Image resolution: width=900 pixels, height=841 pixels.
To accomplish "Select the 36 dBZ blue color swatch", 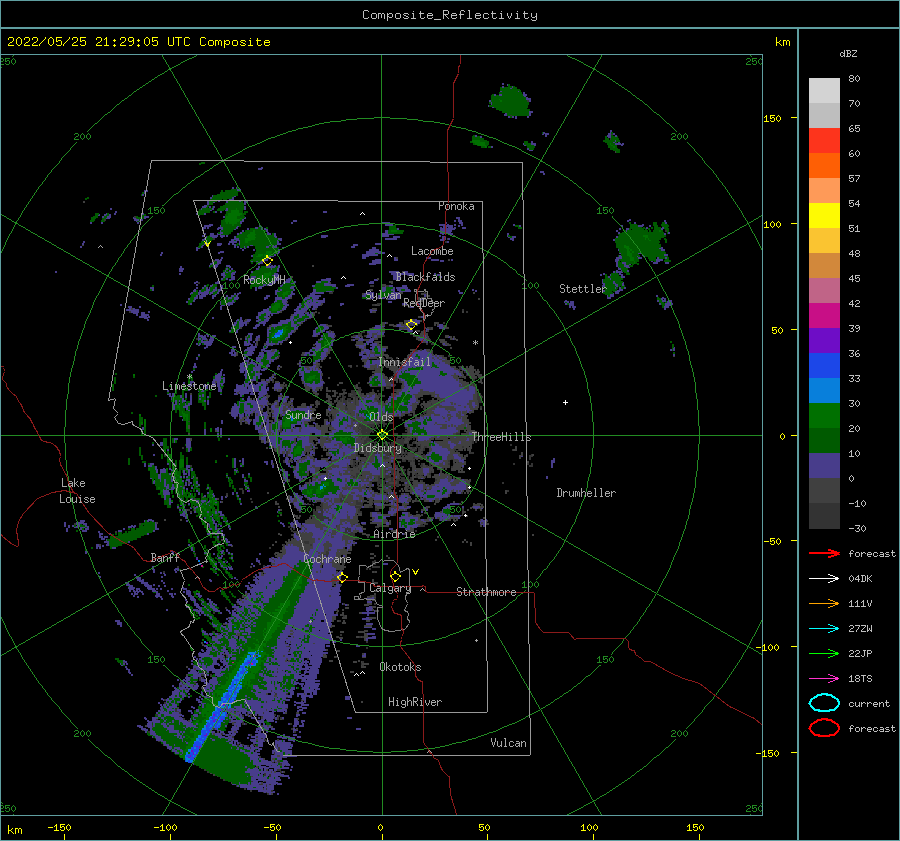I will (x=824, y=365).
